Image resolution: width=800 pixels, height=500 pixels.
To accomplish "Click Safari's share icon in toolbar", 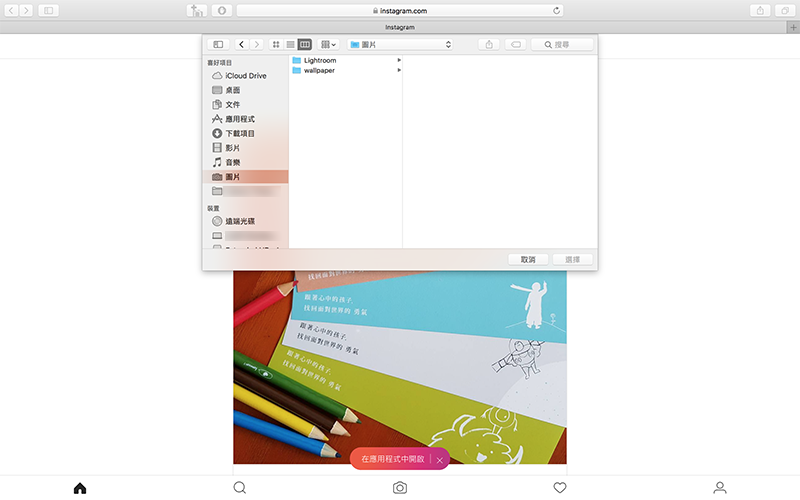I will pyautogui.click(x=760, y=10).
